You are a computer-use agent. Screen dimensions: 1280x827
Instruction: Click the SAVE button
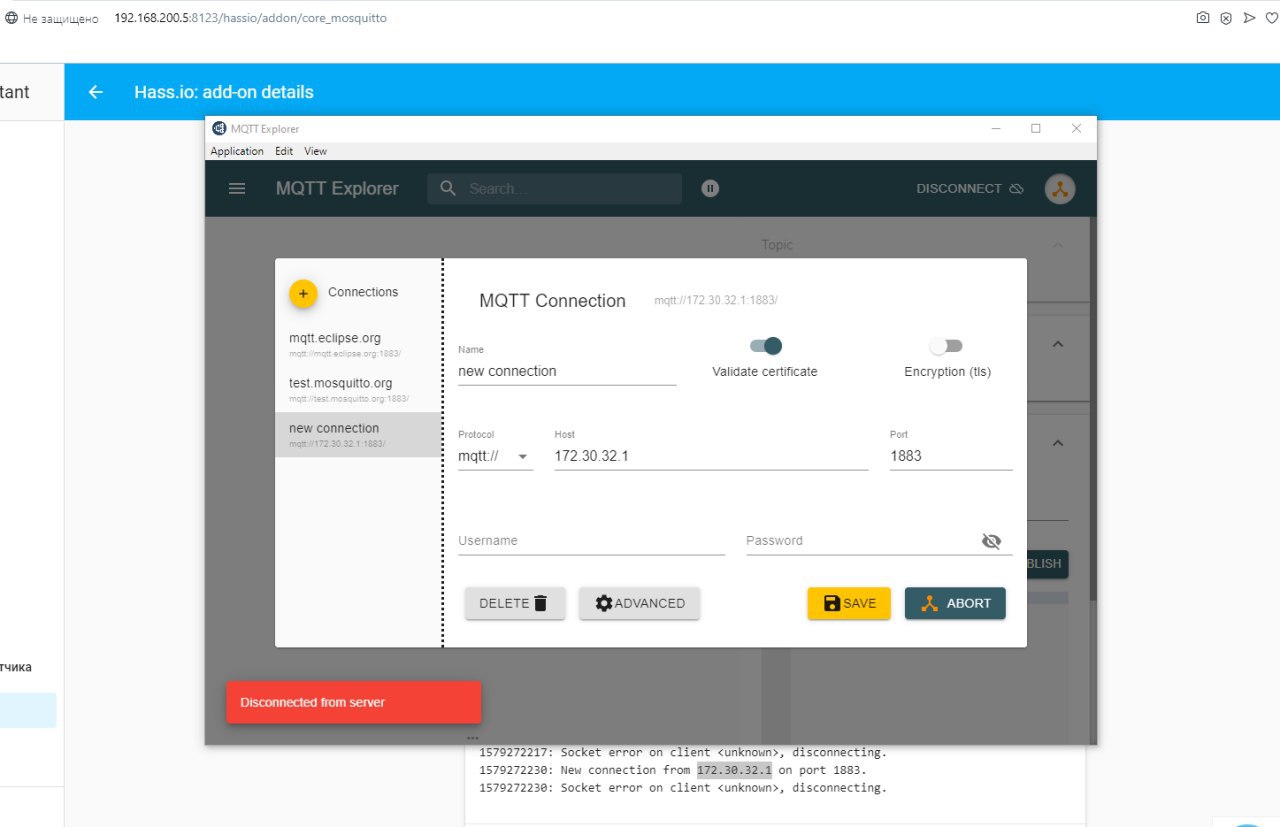tap(849, 603)
